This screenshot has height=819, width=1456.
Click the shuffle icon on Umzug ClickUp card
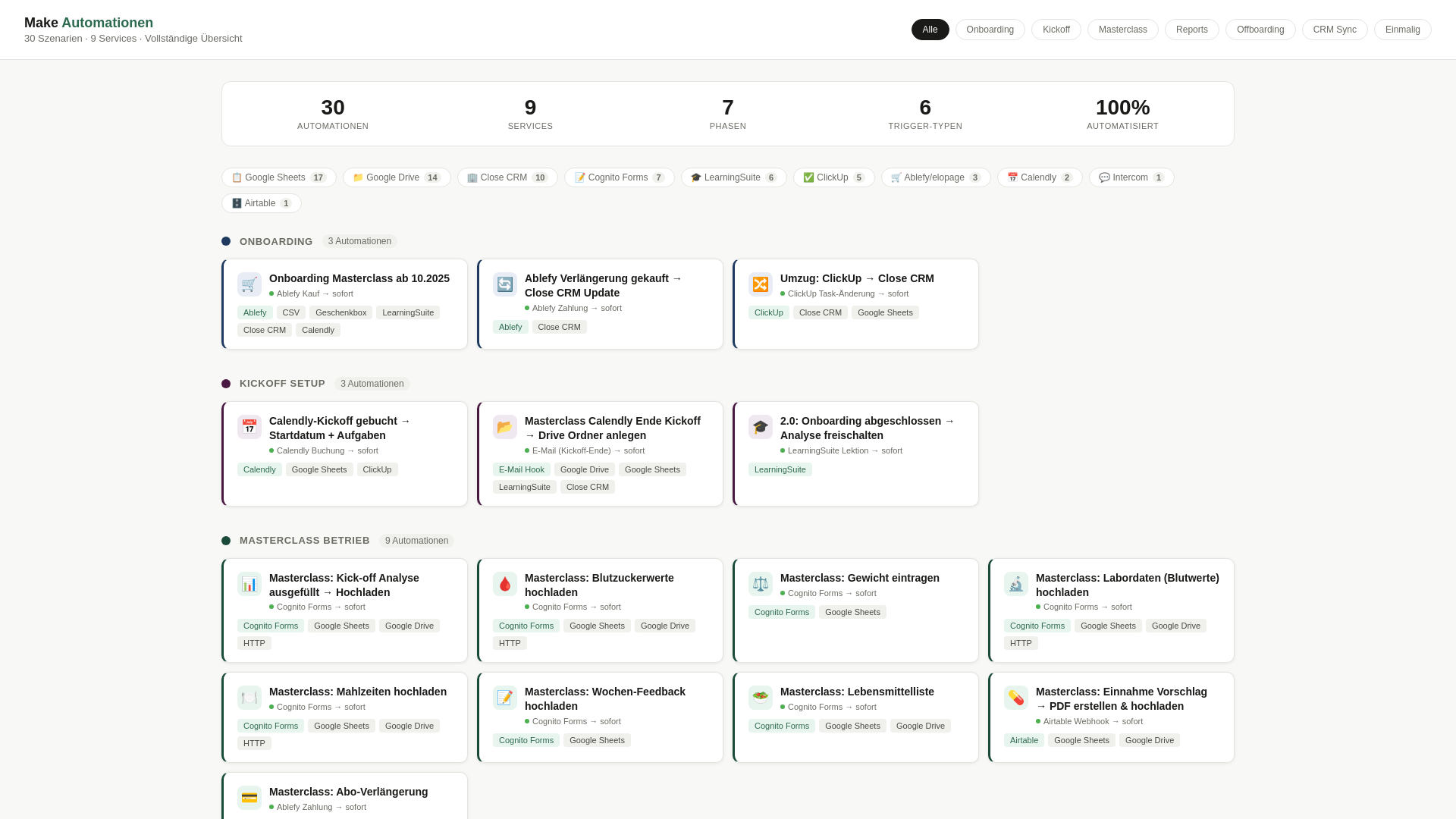pyautogui.click(x=761, y=284)
